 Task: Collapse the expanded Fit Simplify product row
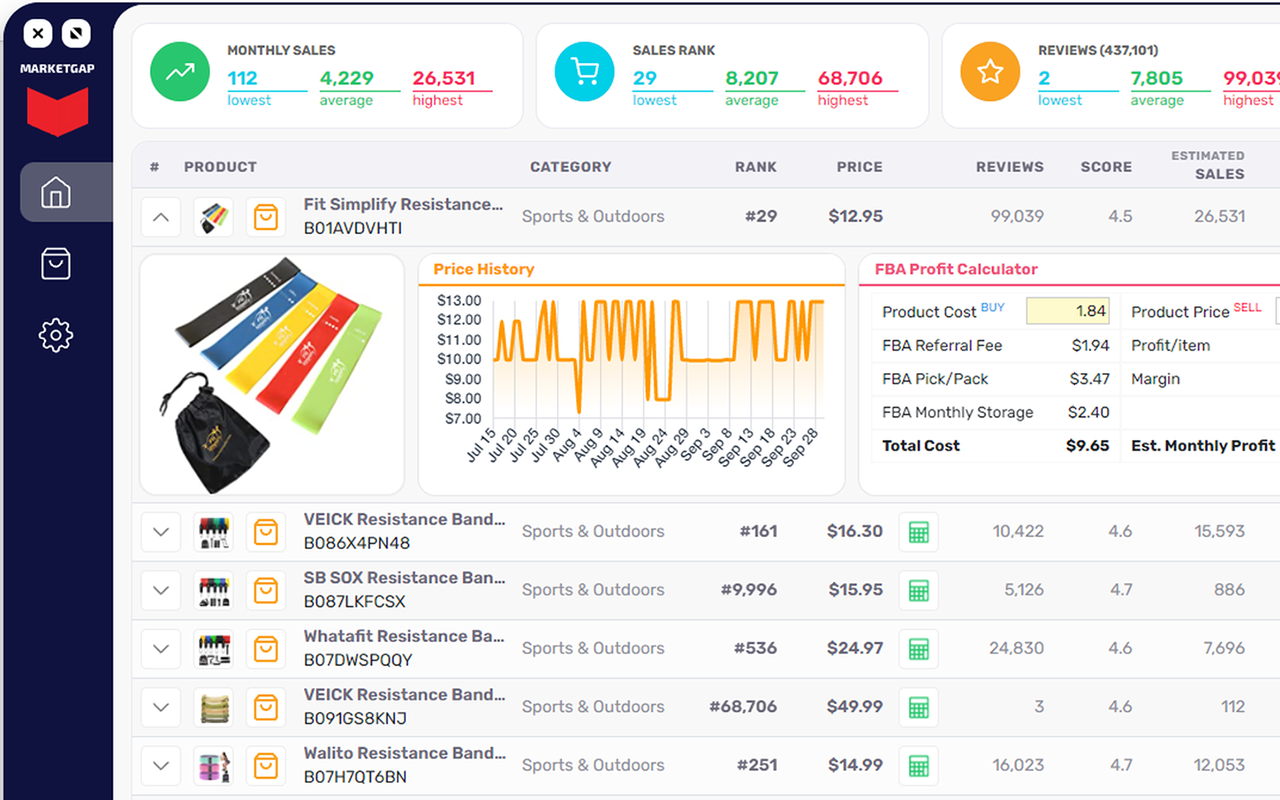(160, 216)
